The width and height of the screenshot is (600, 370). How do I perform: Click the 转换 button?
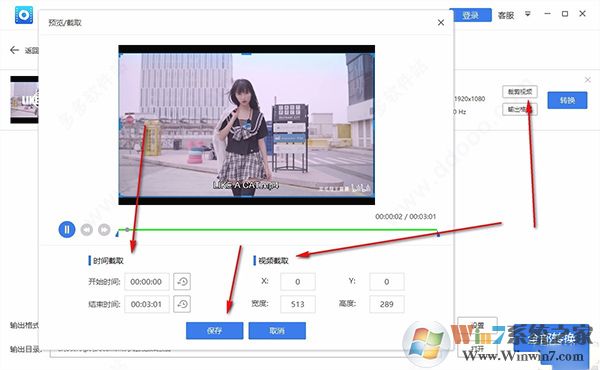click(x=567, y=100)
